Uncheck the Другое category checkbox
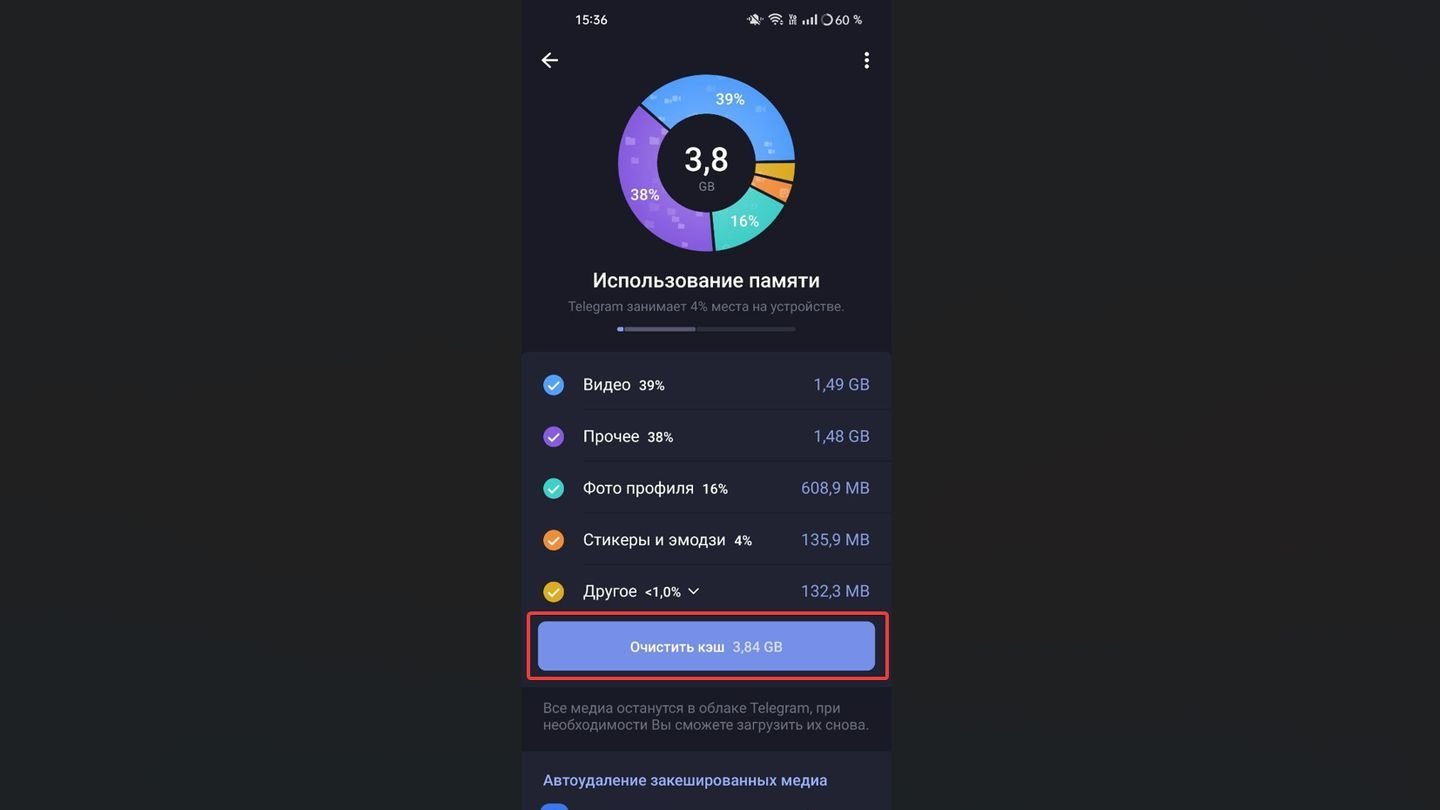1440x810 pixels. (x=553, y=592)
